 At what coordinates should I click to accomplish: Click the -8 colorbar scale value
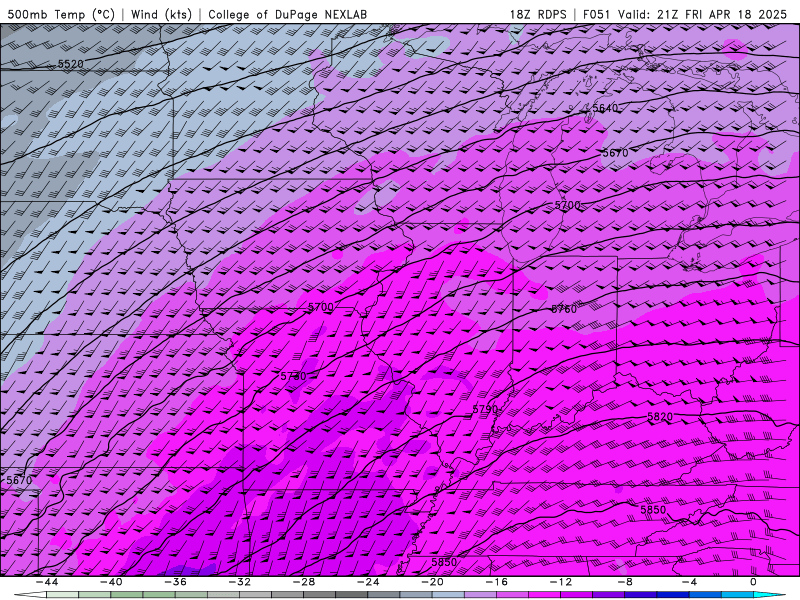626,582
